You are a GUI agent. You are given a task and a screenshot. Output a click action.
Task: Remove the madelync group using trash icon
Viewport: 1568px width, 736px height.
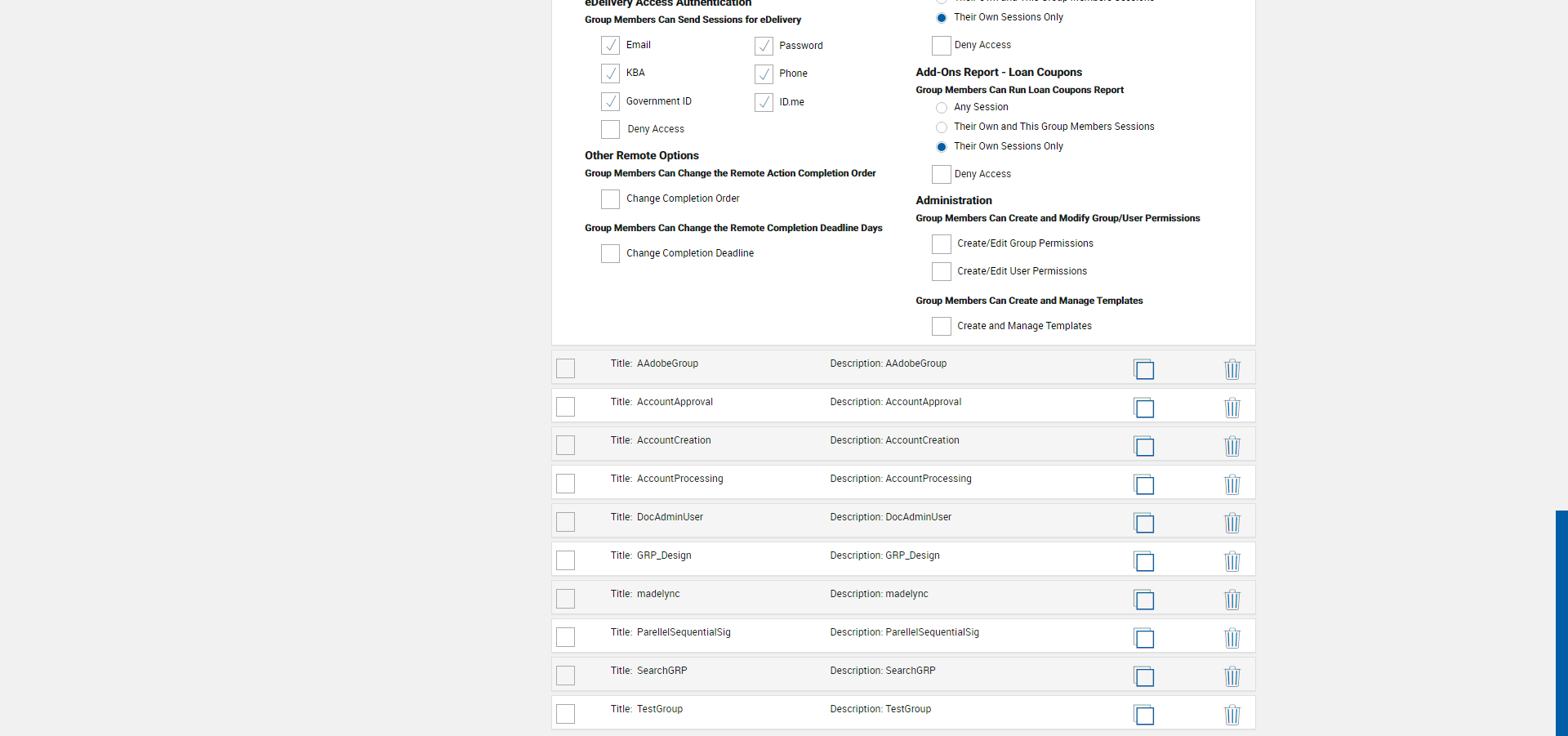click(1232, 600)
